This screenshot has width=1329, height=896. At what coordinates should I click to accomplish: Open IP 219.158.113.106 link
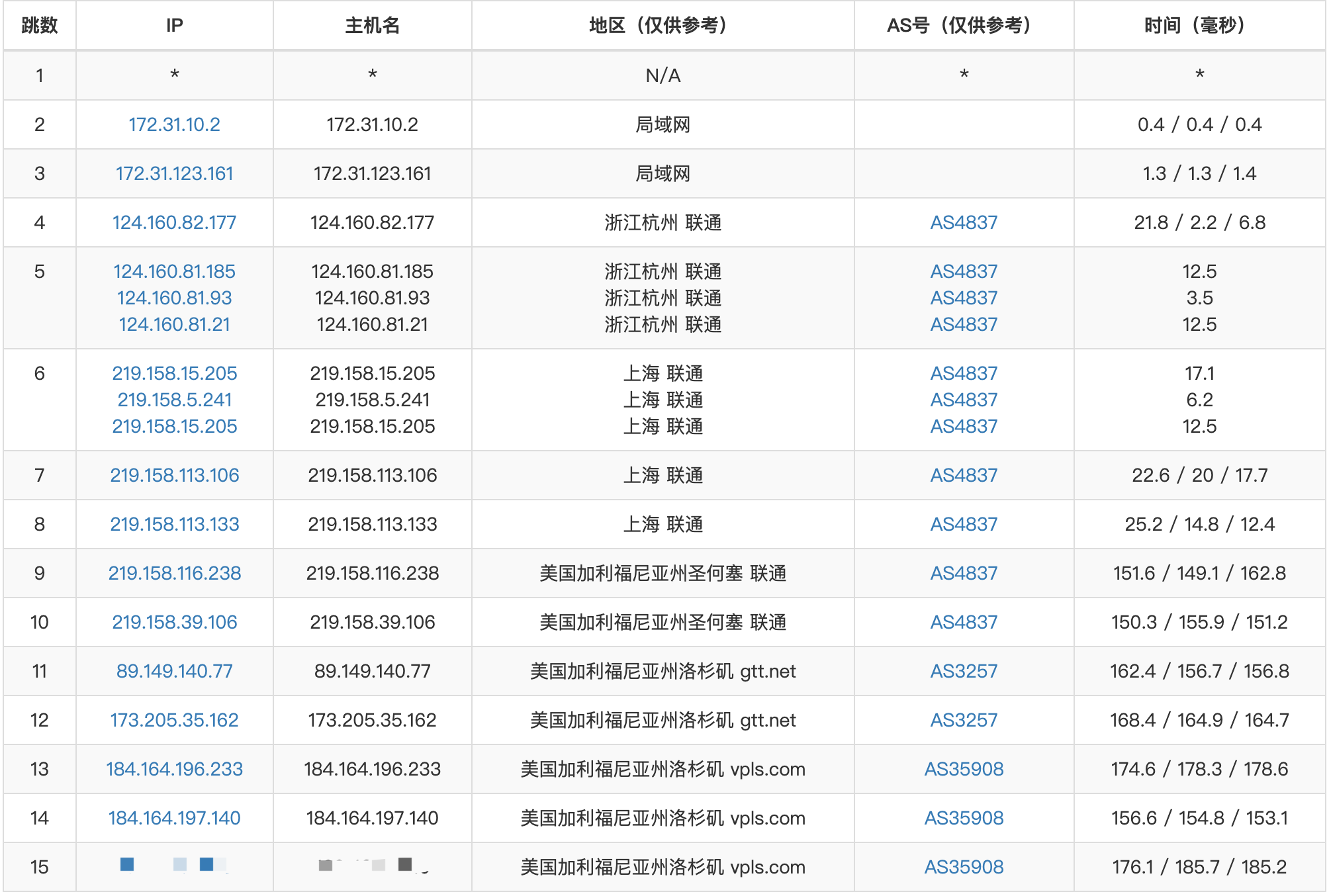click(x=174, y=475)
